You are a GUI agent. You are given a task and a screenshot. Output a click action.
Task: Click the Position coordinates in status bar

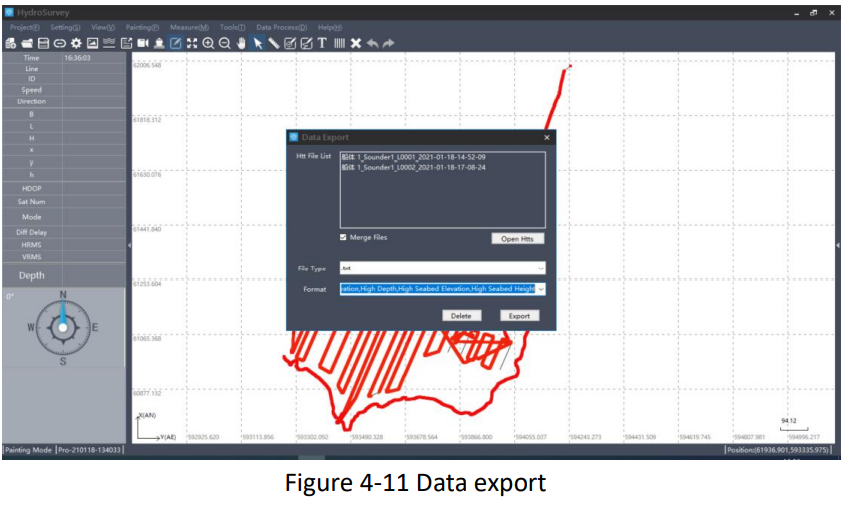[778, 450]
